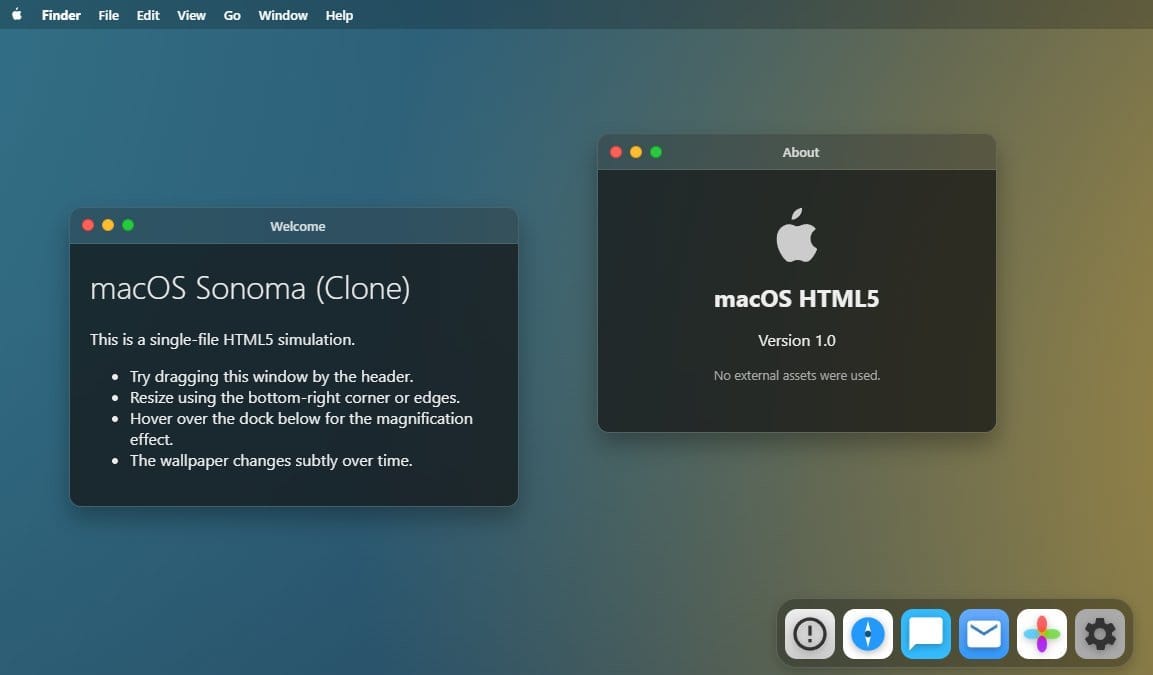Click 'Hover over the dock below' bullet

click(301, 429)
